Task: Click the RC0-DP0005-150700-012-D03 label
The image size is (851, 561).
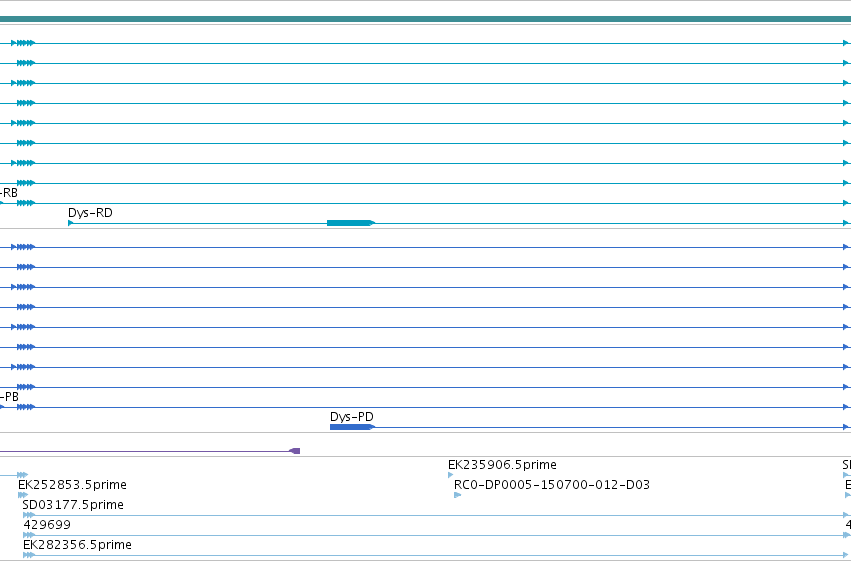Action: click(552, 484)
